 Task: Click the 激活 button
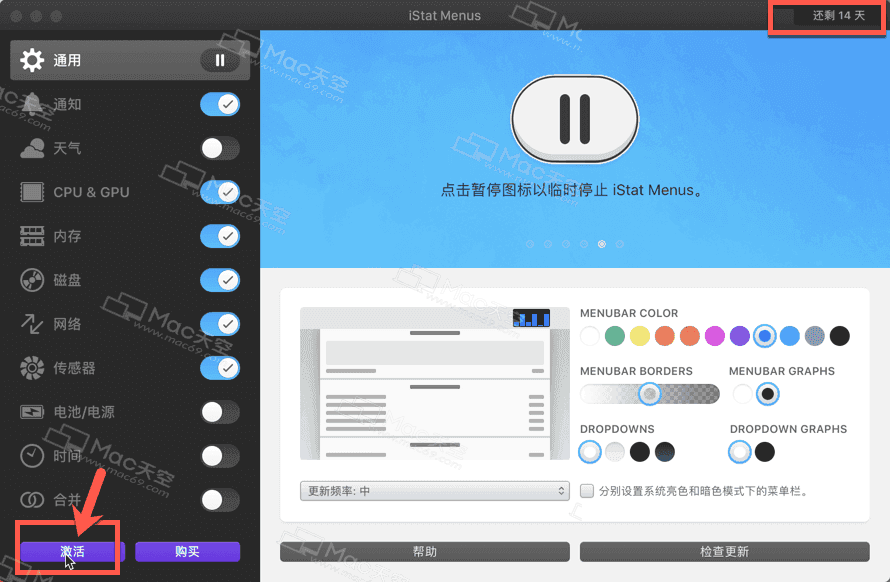click(x=72, y=551)
